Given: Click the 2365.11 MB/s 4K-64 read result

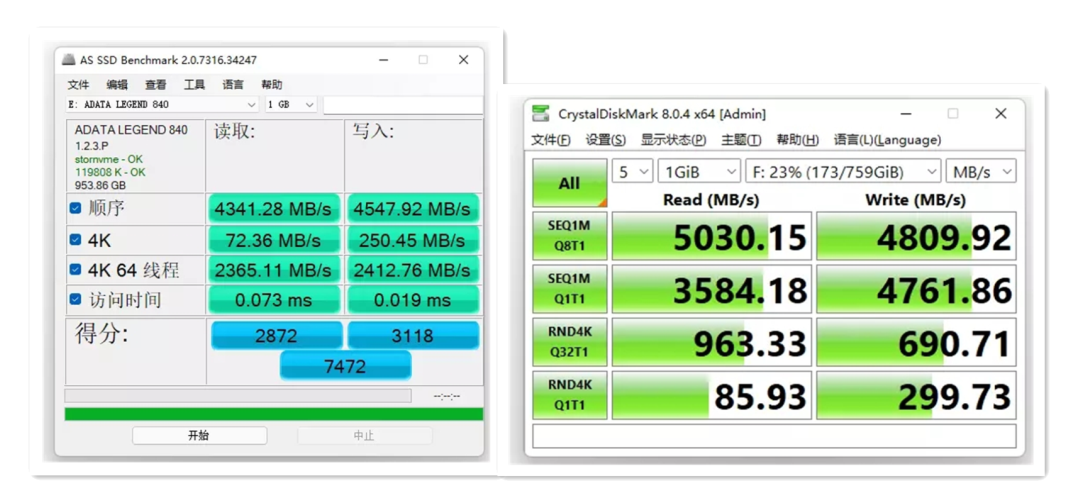Looking at the screenshot, I should (x=274, y=270).
